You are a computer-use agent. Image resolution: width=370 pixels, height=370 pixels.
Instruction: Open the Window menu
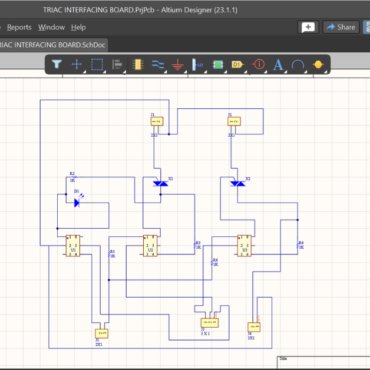[x=51, y=27]
